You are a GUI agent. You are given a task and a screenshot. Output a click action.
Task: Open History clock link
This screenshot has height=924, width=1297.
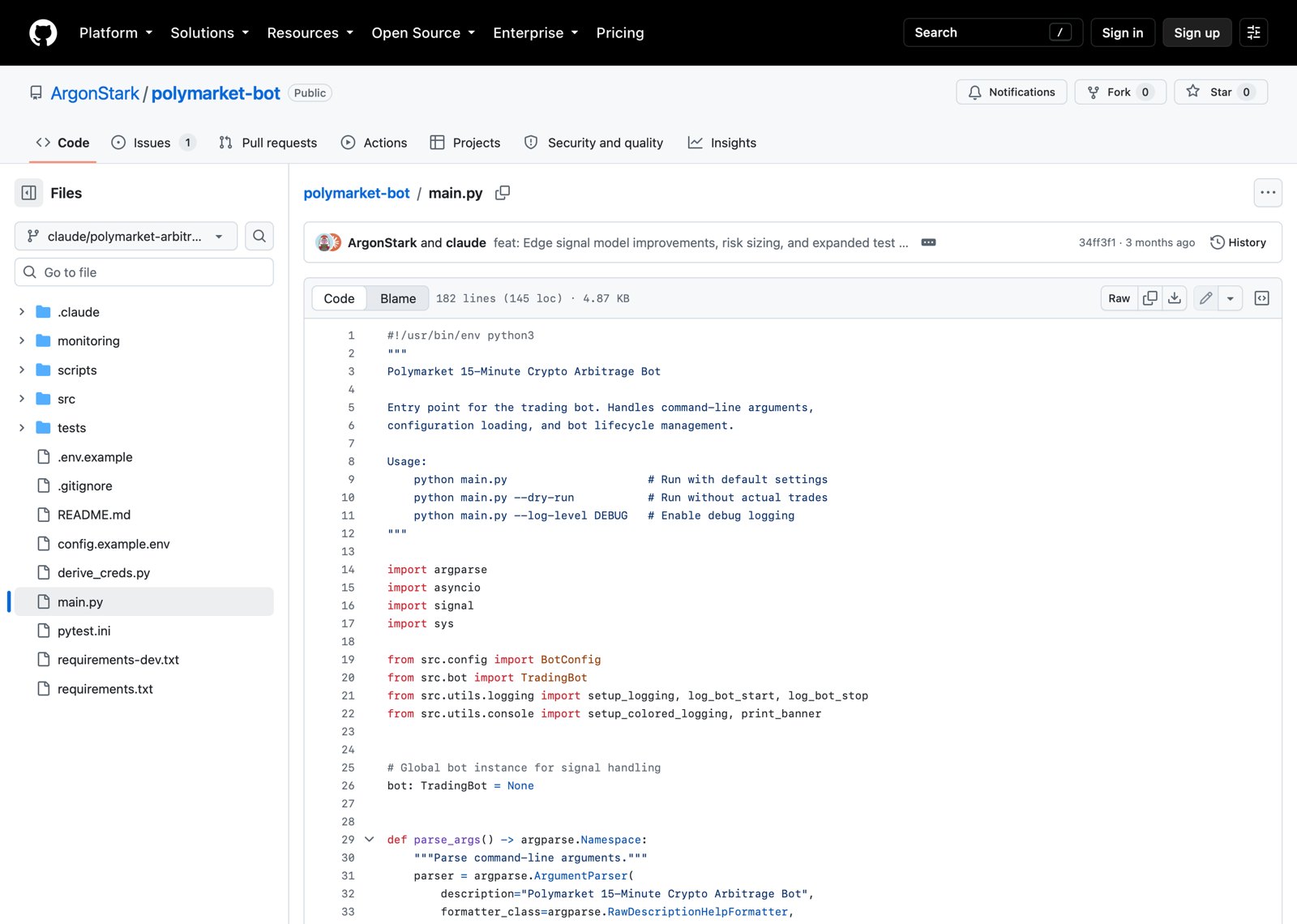coord(1238,242)
